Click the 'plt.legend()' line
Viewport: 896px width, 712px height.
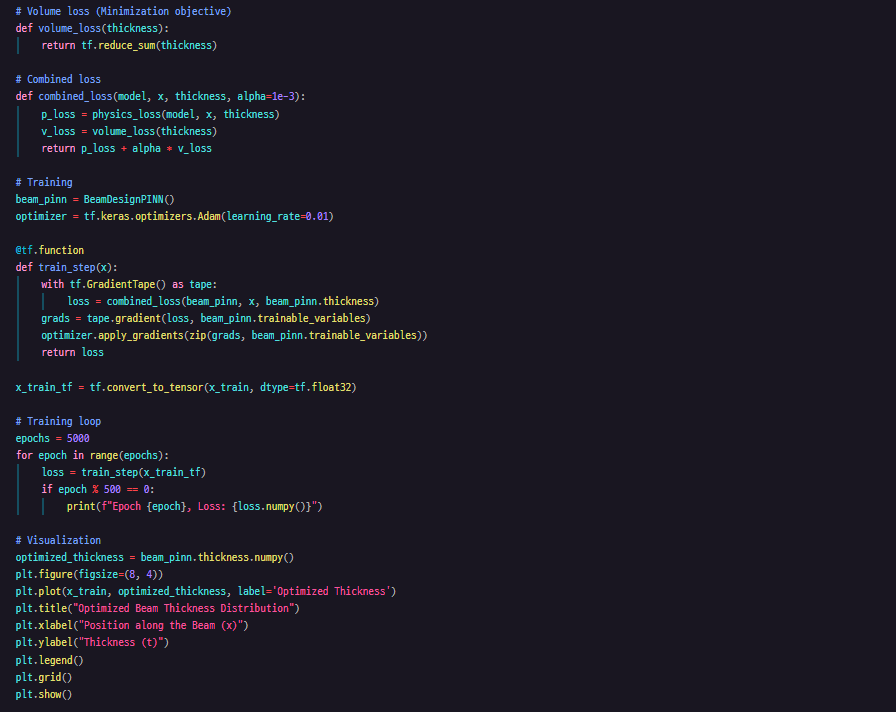(x=50, y=661)
